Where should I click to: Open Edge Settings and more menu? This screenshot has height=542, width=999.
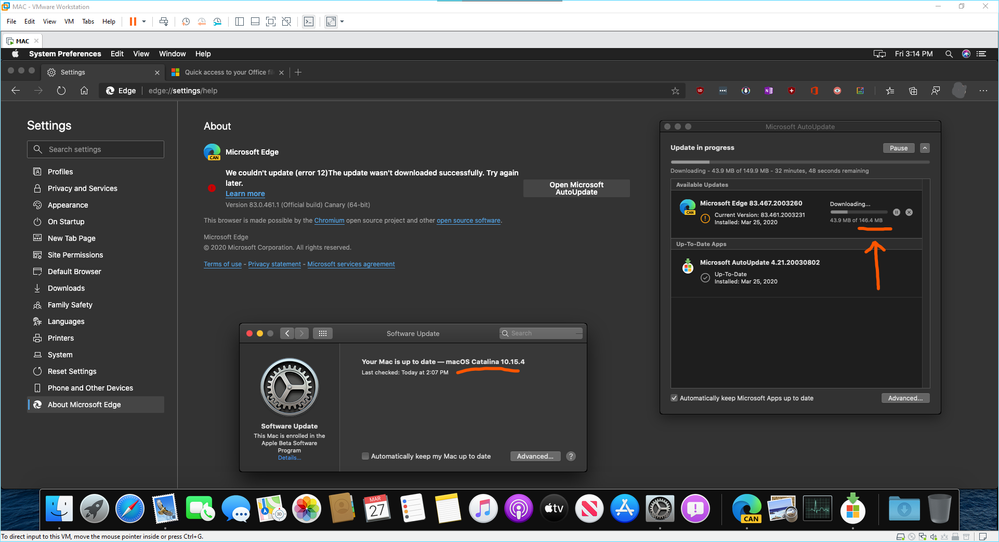(x=983, y=90)
